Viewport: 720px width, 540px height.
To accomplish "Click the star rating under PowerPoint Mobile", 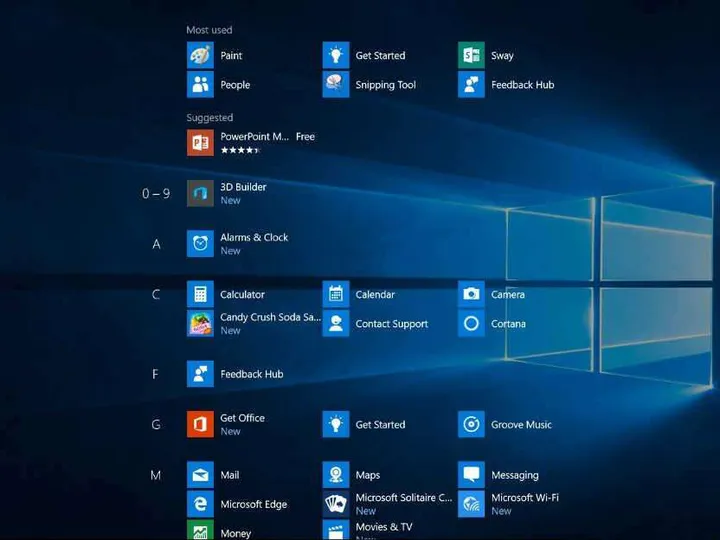I will coord(240,150).
